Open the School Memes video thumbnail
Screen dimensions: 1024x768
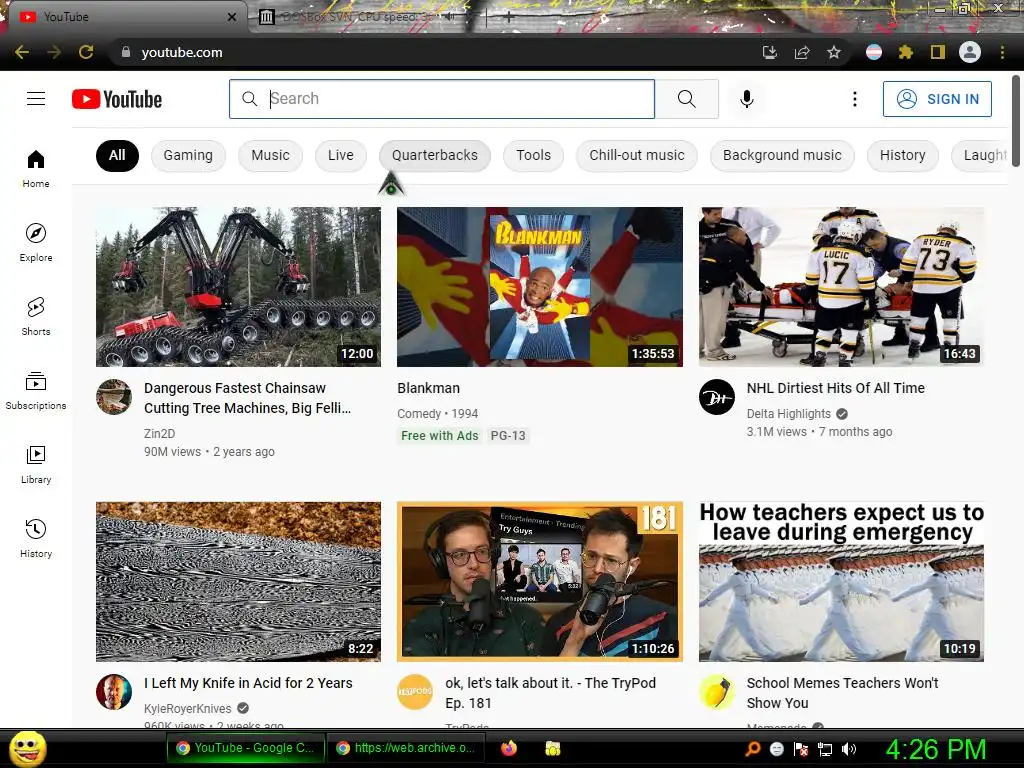tap(841, 581)
